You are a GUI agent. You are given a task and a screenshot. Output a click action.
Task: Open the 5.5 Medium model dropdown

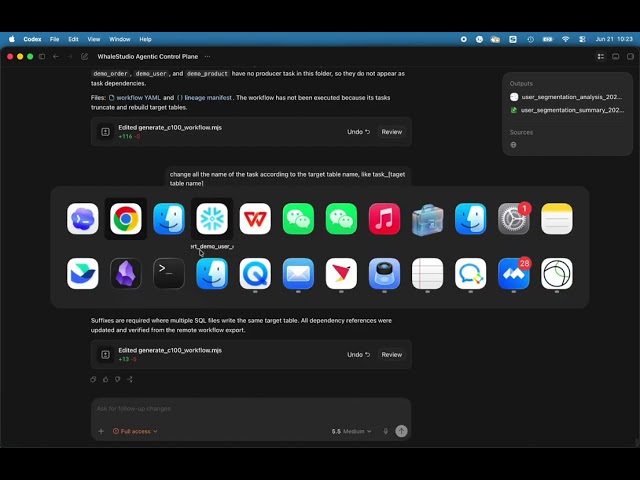(351, 431)
